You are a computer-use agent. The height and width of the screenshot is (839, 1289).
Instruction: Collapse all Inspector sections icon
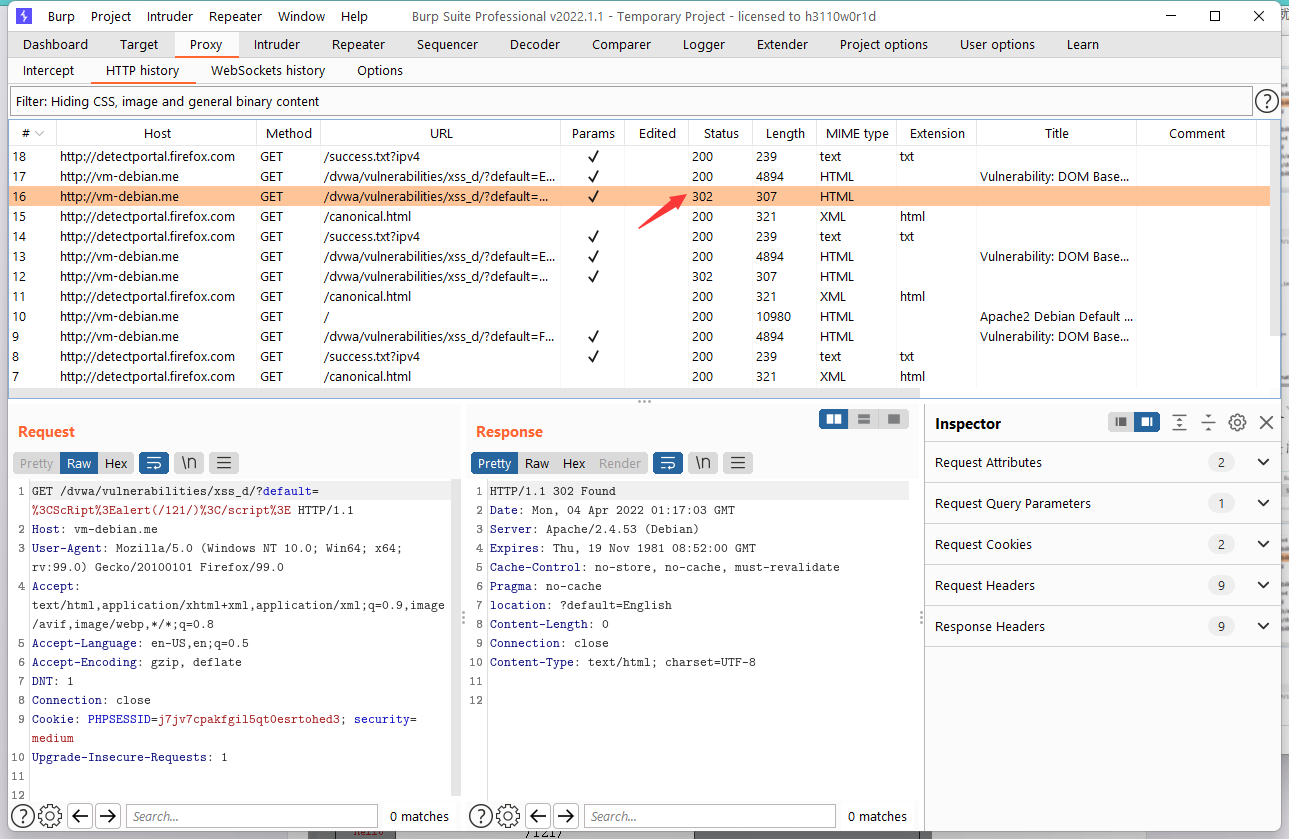(x=1208, y=423)
